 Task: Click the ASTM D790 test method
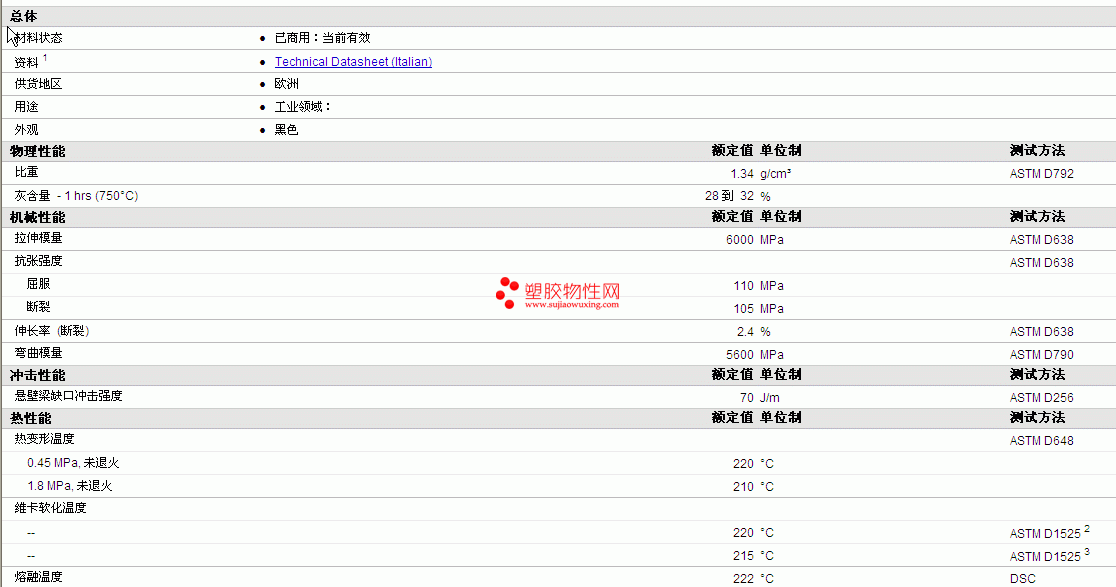[x=1041, y=354]
